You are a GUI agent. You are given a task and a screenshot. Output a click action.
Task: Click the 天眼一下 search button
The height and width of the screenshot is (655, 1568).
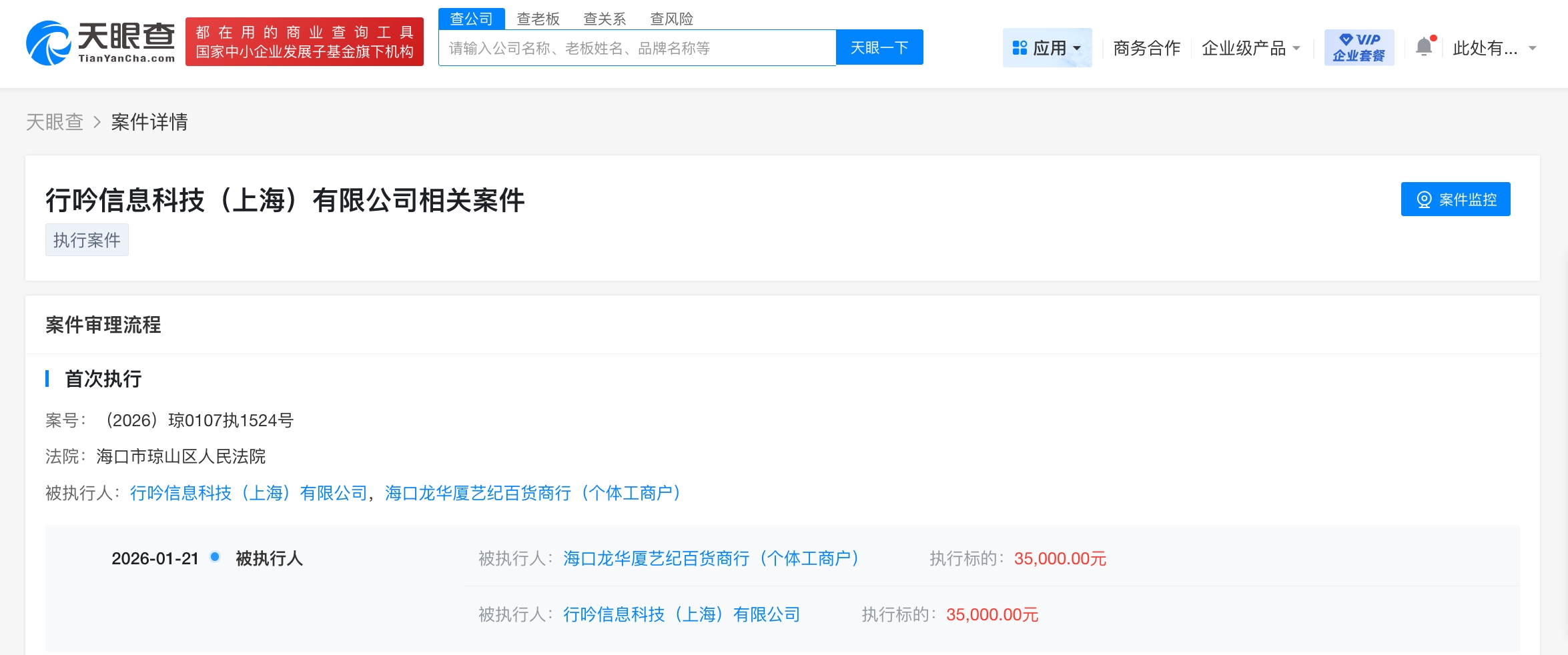tap(879, 47)
